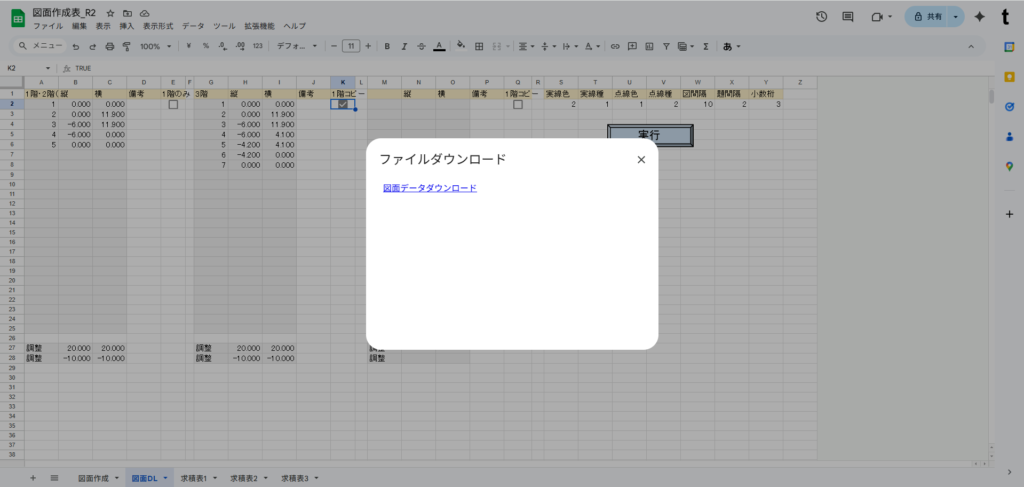Decrease decimal places button
Screen dimensions: 1024x487
click(222, 46)
